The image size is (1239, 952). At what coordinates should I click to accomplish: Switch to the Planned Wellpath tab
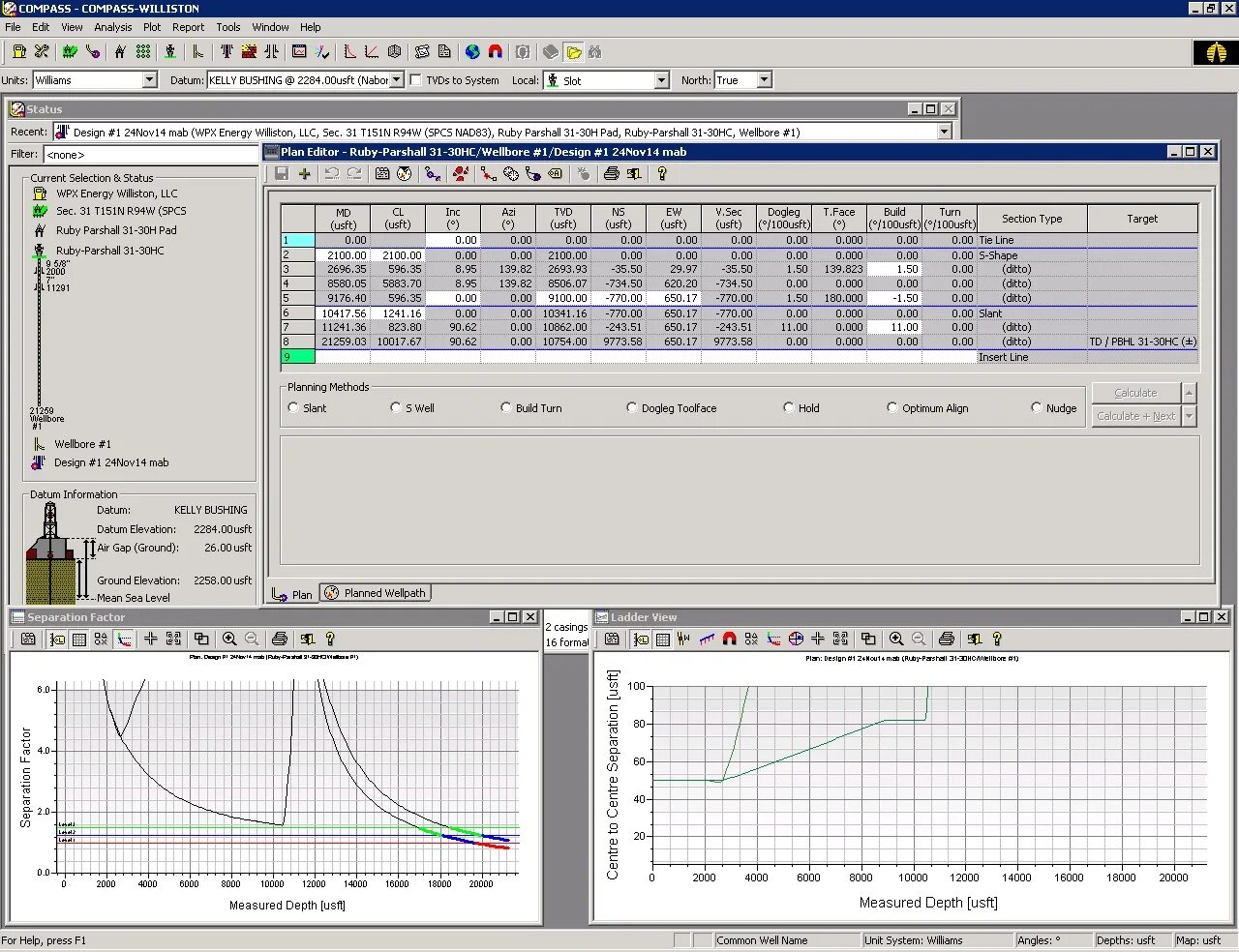click(375, 593)
